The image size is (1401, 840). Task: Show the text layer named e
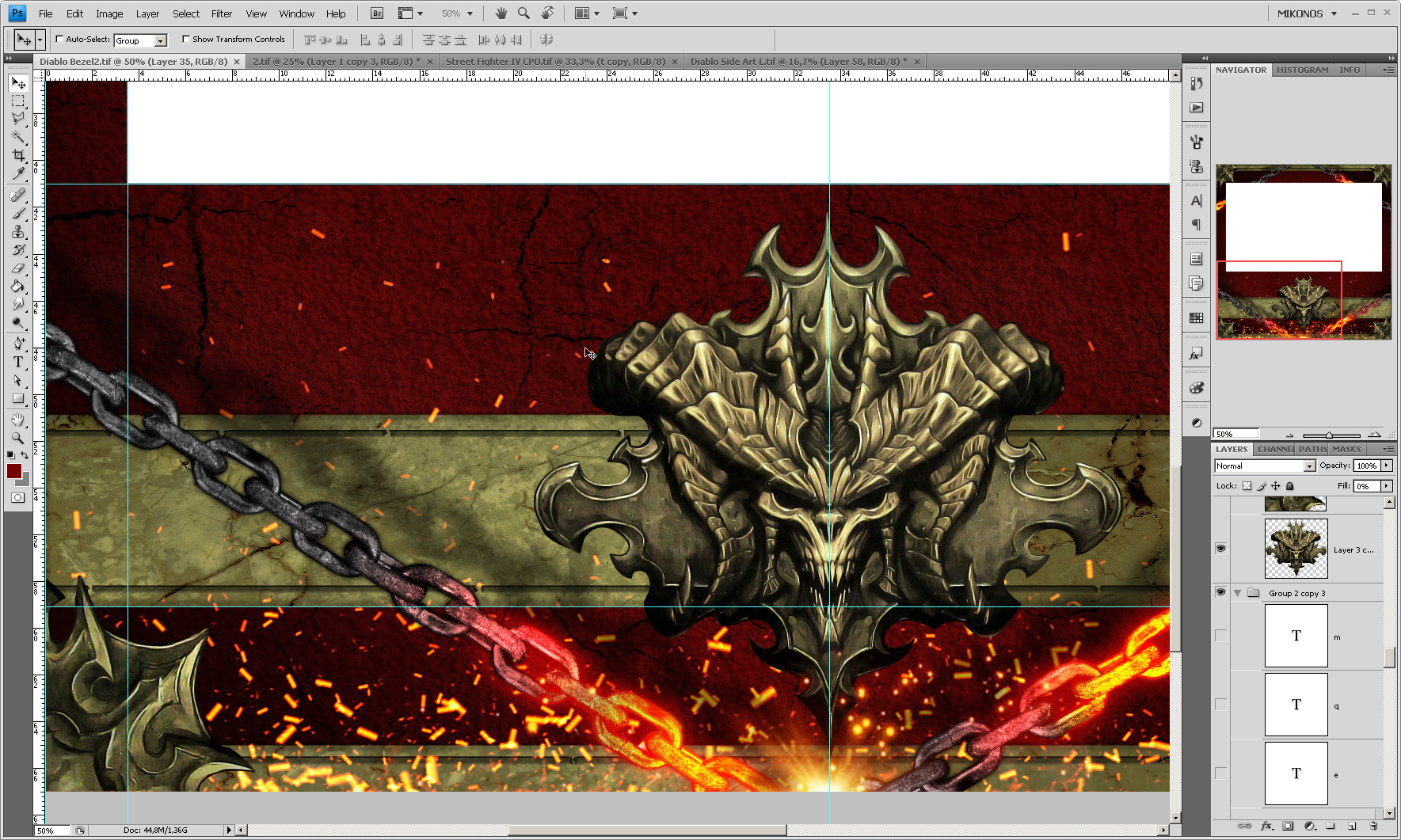tap(1220, 773)
